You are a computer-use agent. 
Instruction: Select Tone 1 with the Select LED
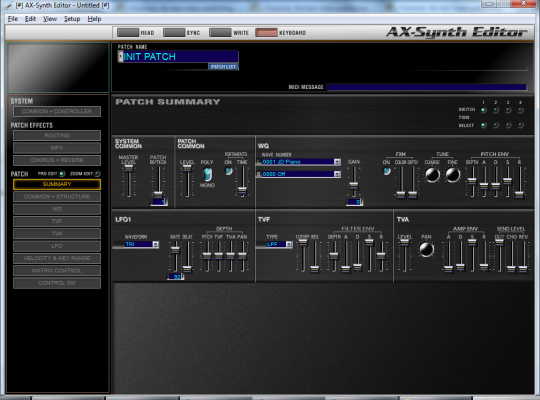[484, 125]
